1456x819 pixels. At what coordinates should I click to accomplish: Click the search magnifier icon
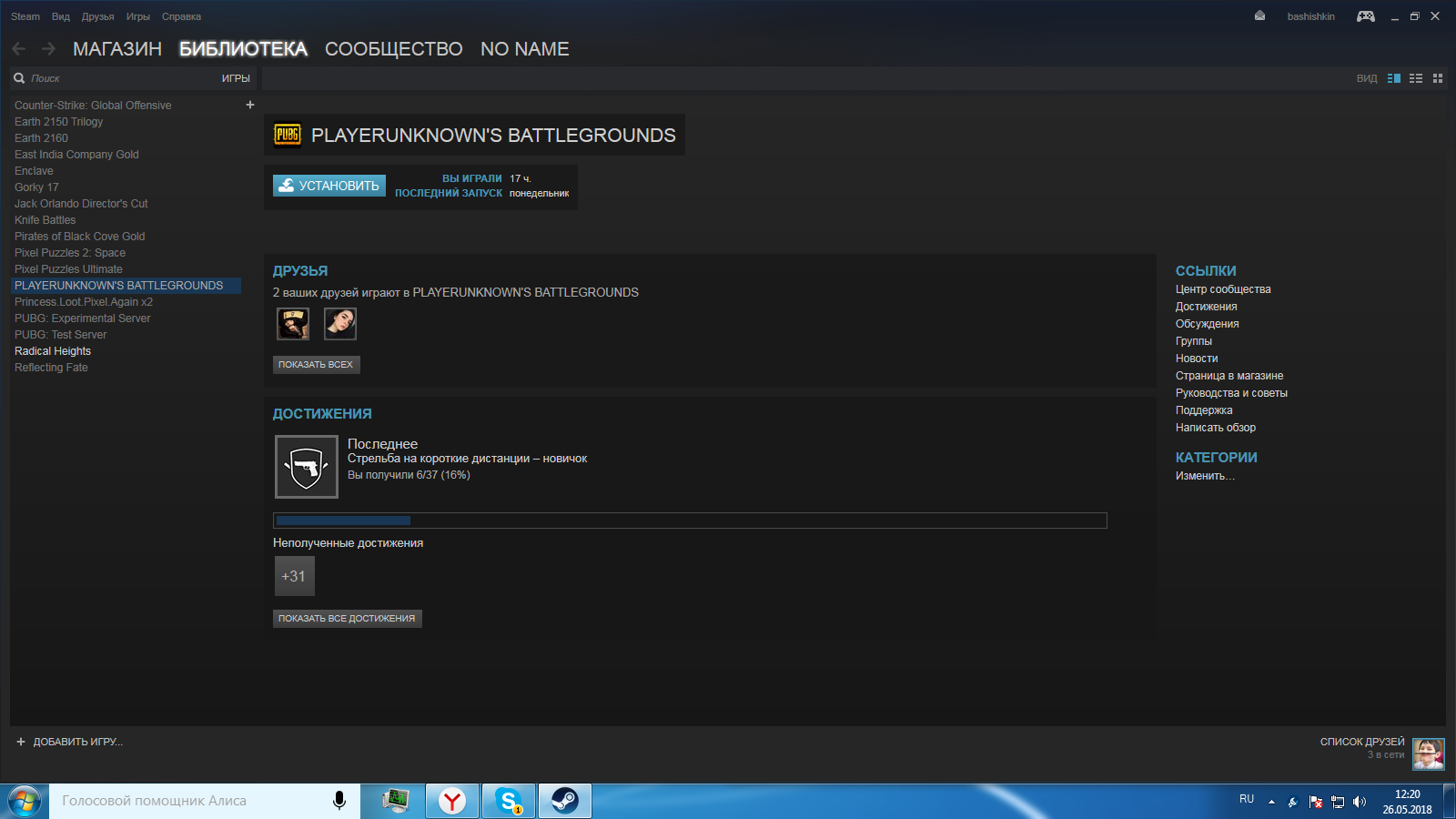pyautogui.click(x=19, y=78)
